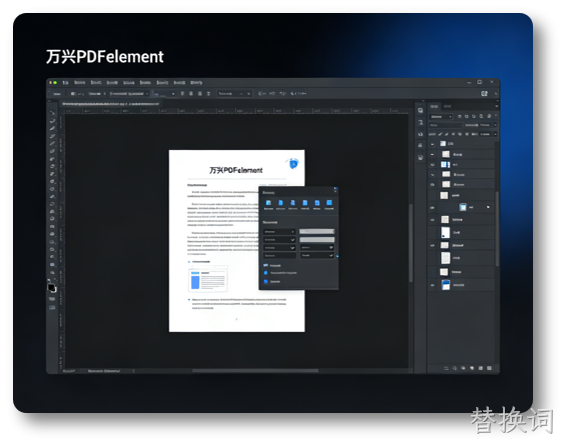Viewport: 565px width, 445px height.
Task: Open the layers panel blend mode dropdown
Action: (441, 117)
